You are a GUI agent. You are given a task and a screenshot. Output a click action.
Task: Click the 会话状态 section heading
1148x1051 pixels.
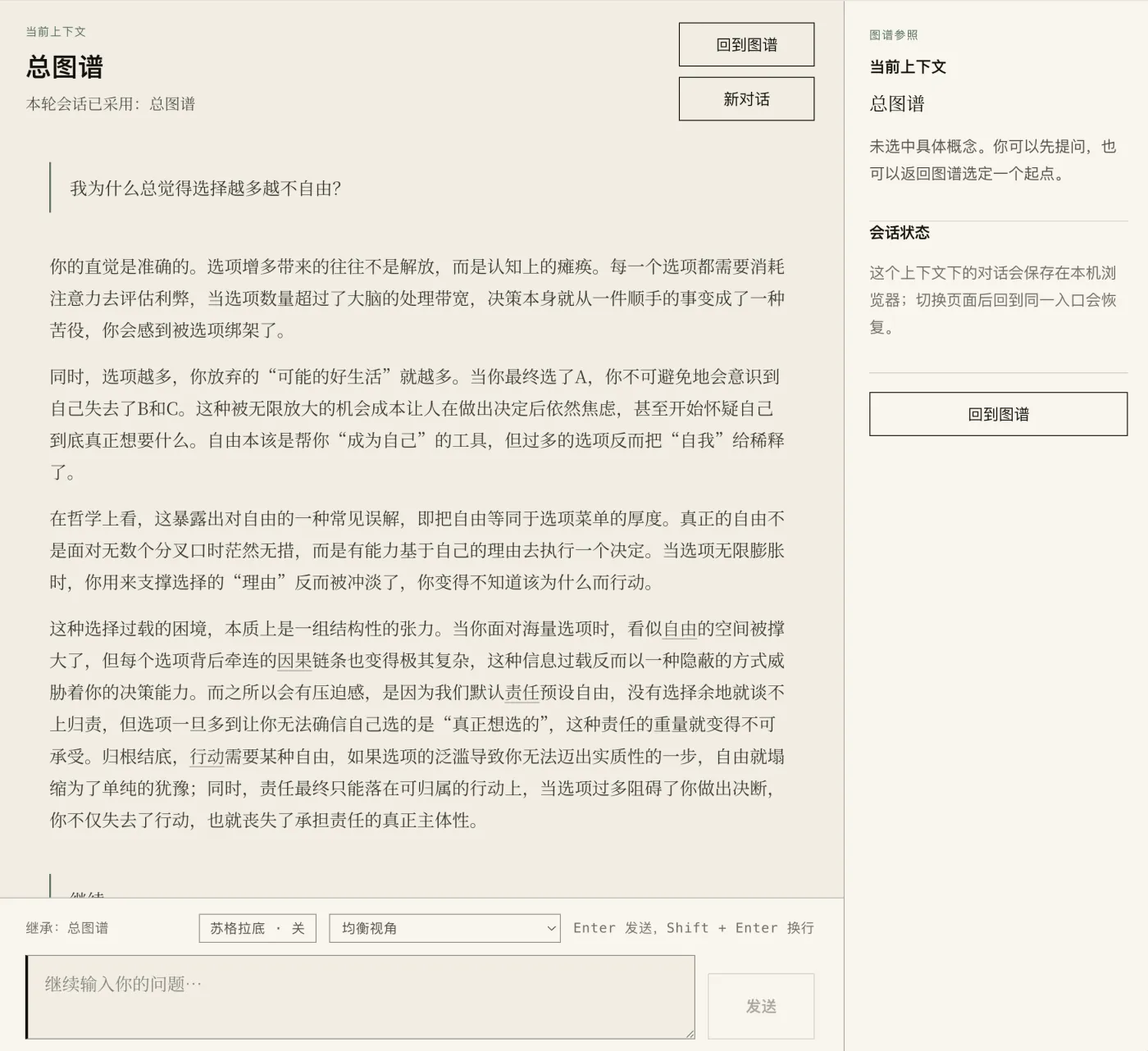click(900, 233)
